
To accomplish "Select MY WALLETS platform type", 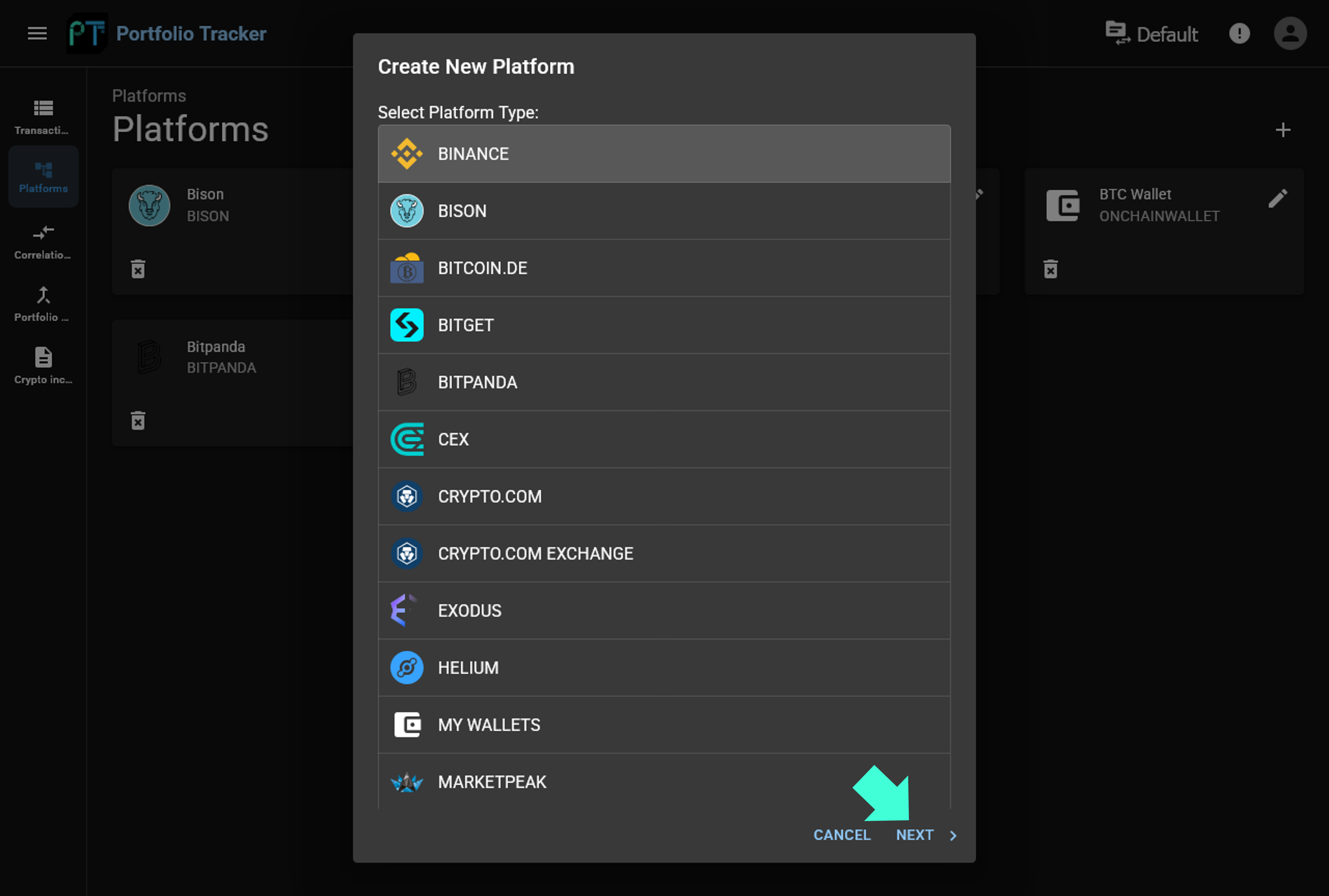I will (664, 725).
